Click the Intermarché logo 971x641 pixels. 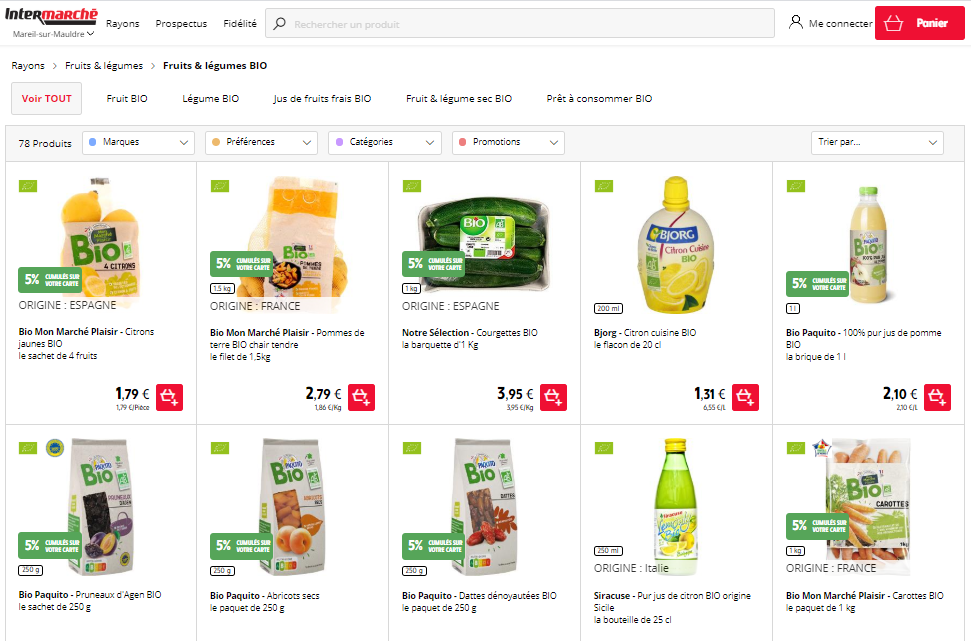[x=51, y=16]
